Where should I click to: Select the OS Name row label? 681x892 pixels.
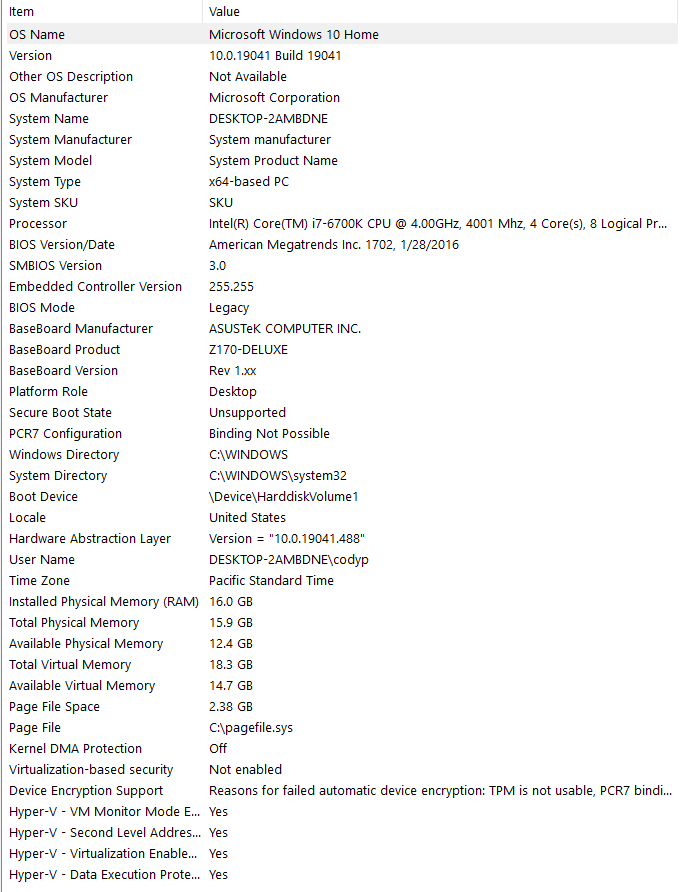coord(37,35)
